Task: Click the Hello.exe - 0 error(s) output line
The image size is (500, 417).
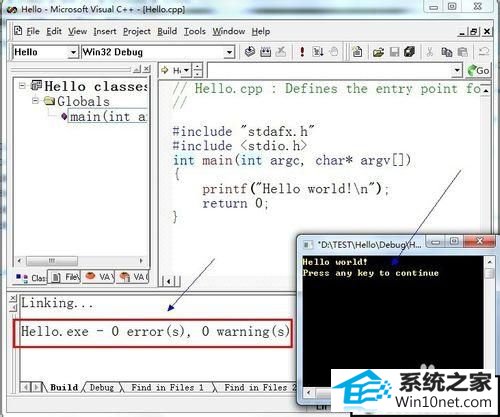Action: (x=155, y=331)
